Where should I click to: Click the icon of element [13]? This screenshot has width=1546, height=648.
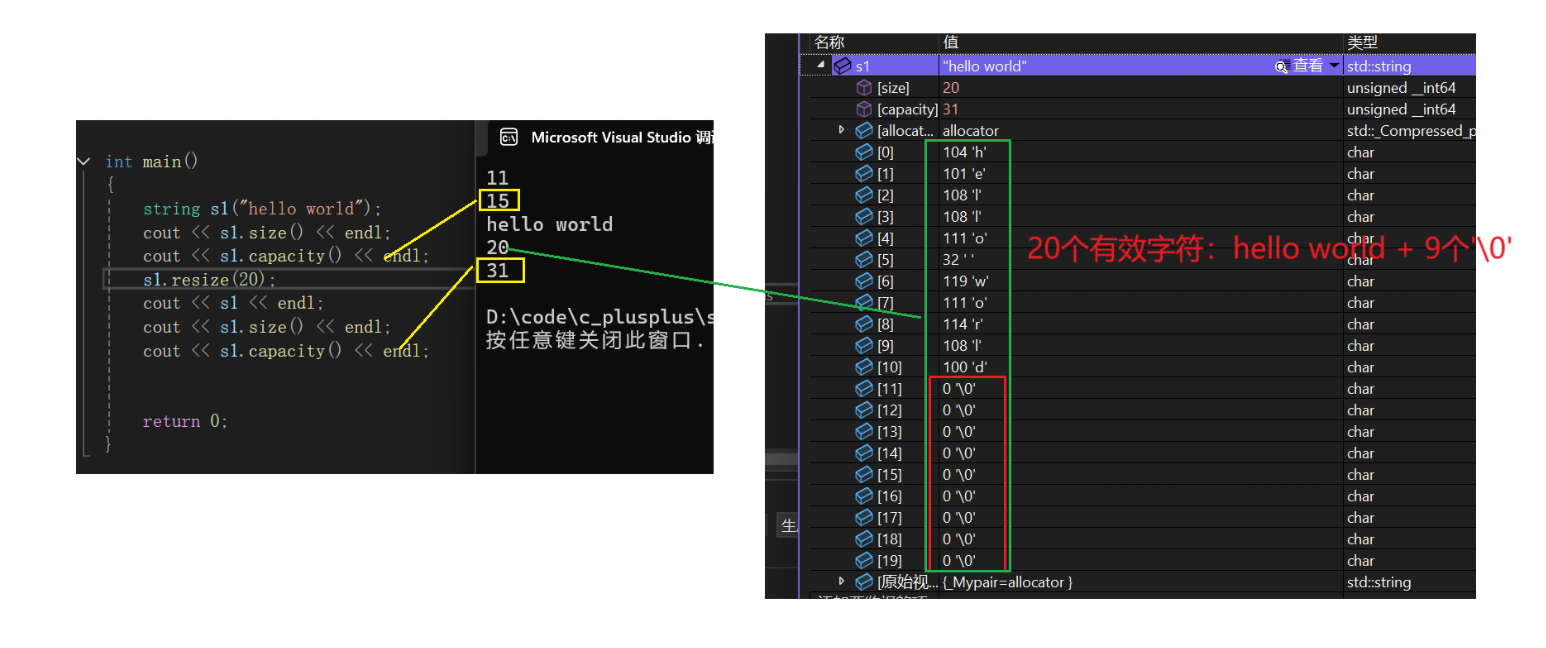pyautogui.click(x=864, y=432)
